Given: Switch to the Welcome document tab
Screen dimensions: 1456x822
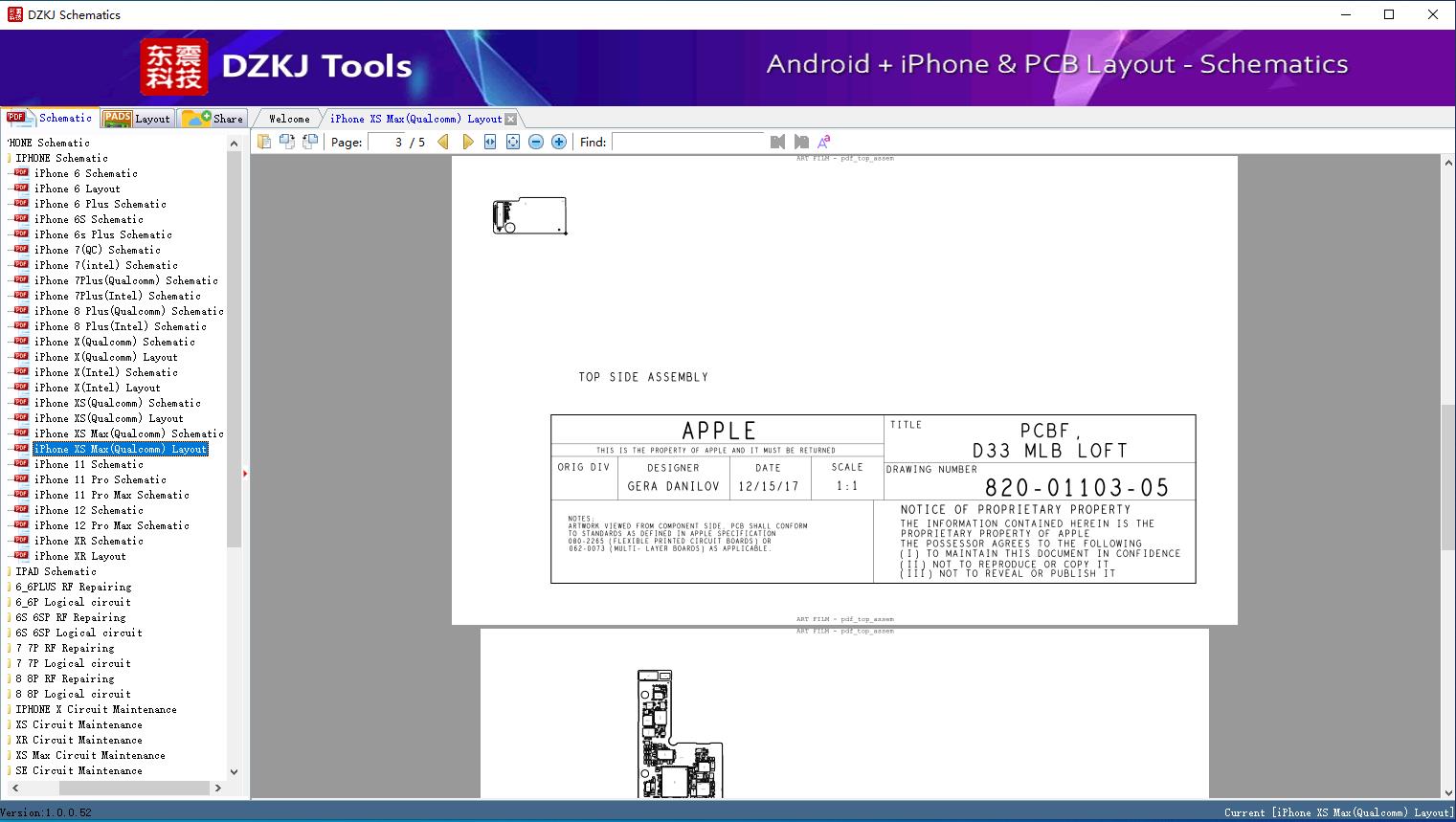Looking at the screenshot, I should click(x=289, y=119).
